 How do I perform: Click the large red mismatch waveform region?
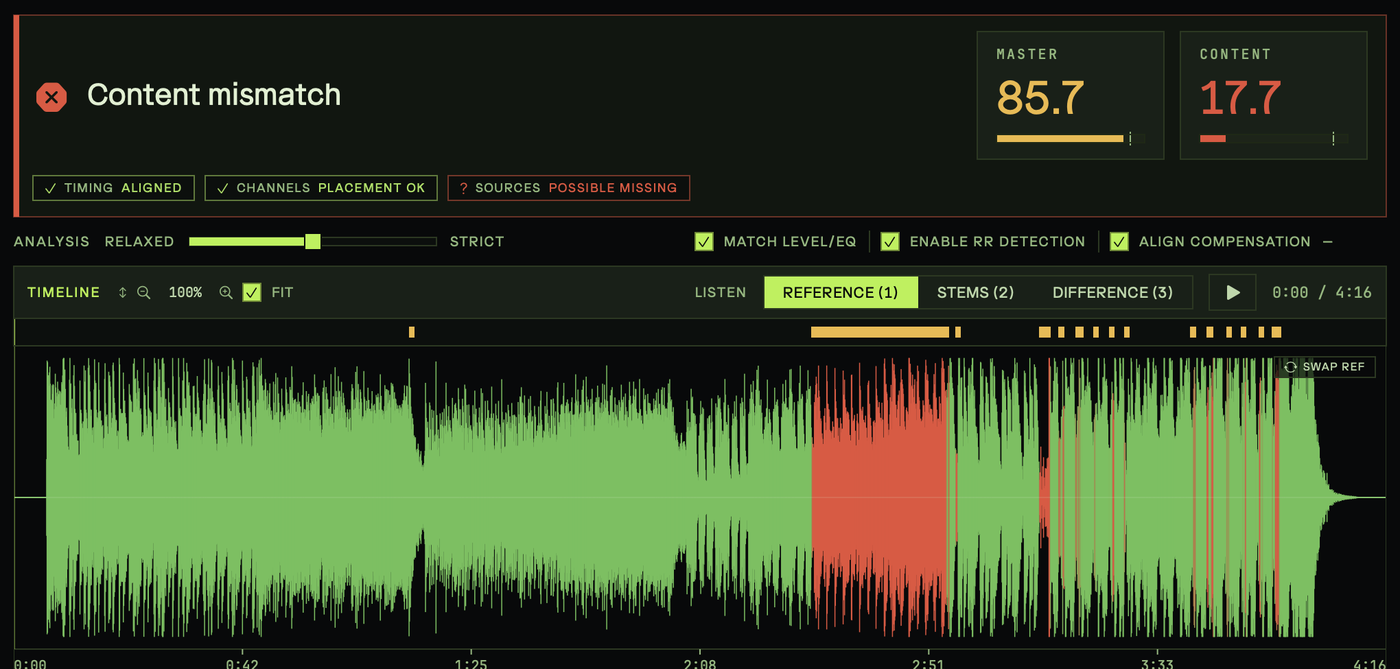click(878, 497)
